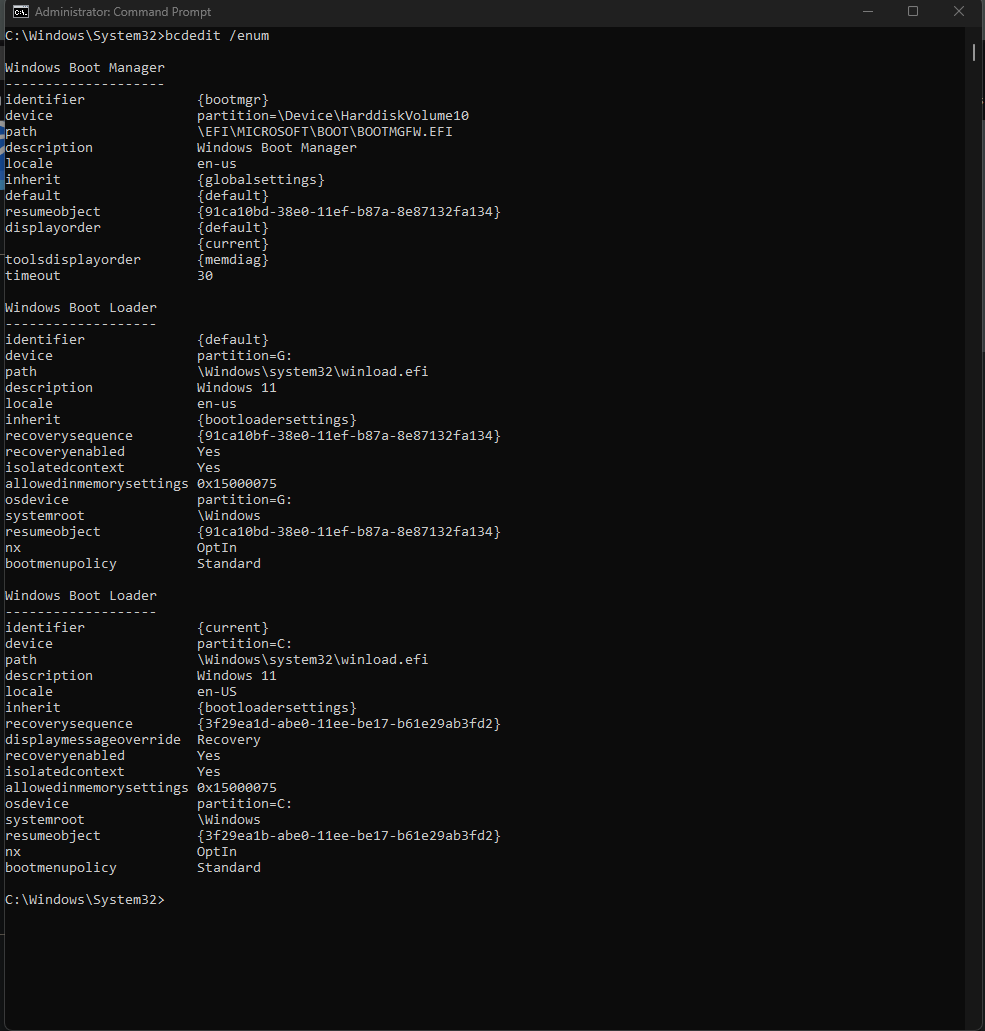Click the 'Recovery' value text

point(229,740)
